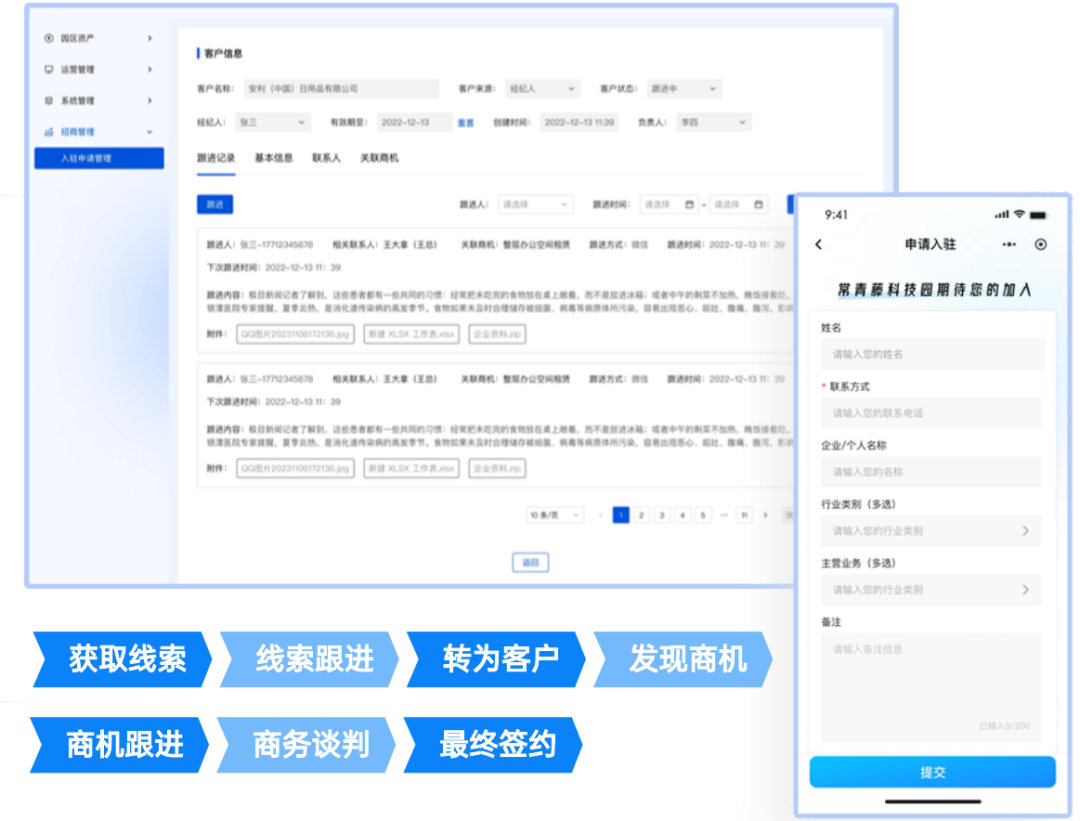The height and width of the screenshot is (821, 1080).
Task: Switch to the 基本信息 tab
Action: pos(274,158)
